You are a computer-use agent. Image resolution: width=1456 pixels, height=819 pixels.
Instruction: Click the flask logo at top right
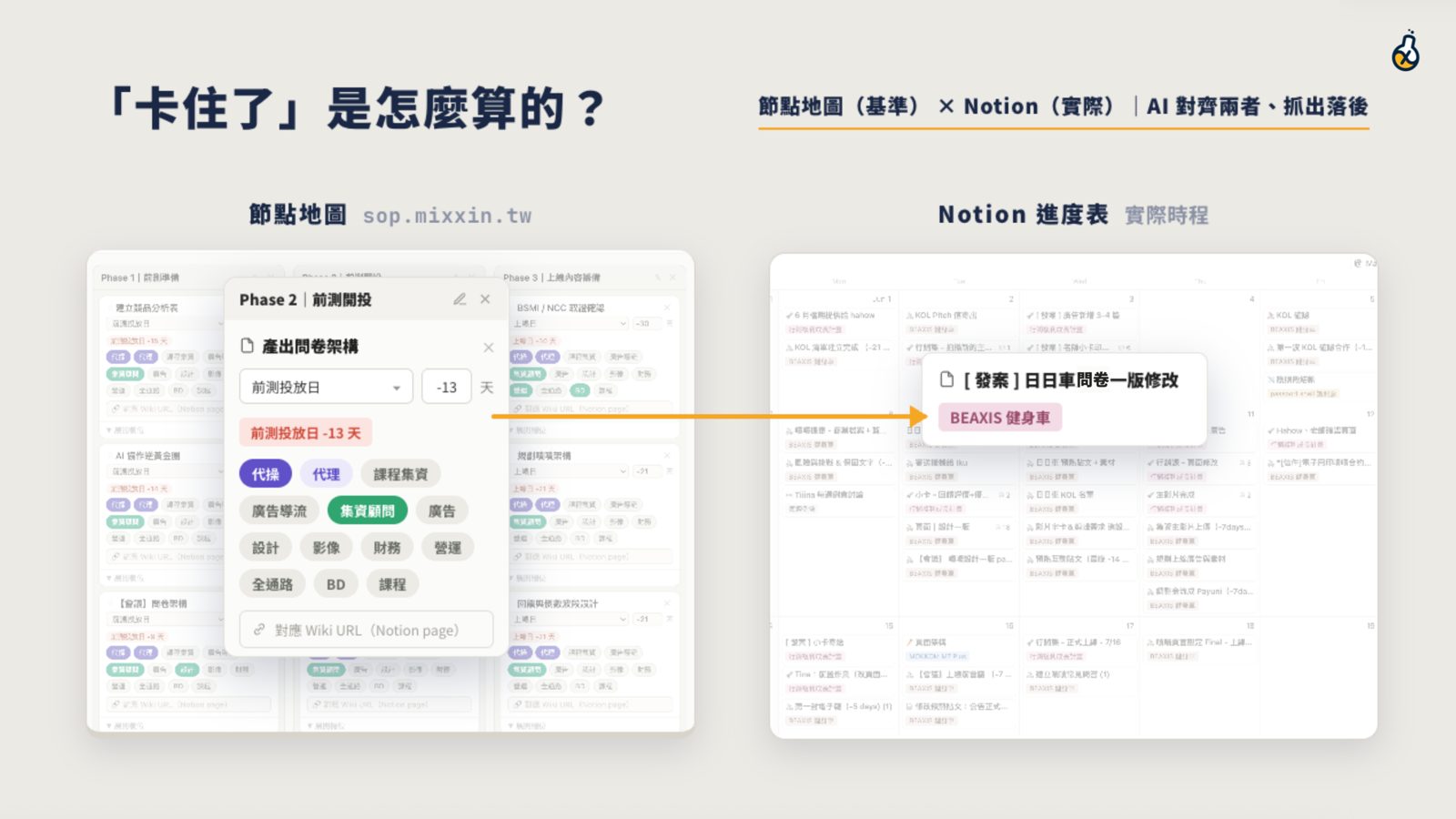[x=1406, y=51]
